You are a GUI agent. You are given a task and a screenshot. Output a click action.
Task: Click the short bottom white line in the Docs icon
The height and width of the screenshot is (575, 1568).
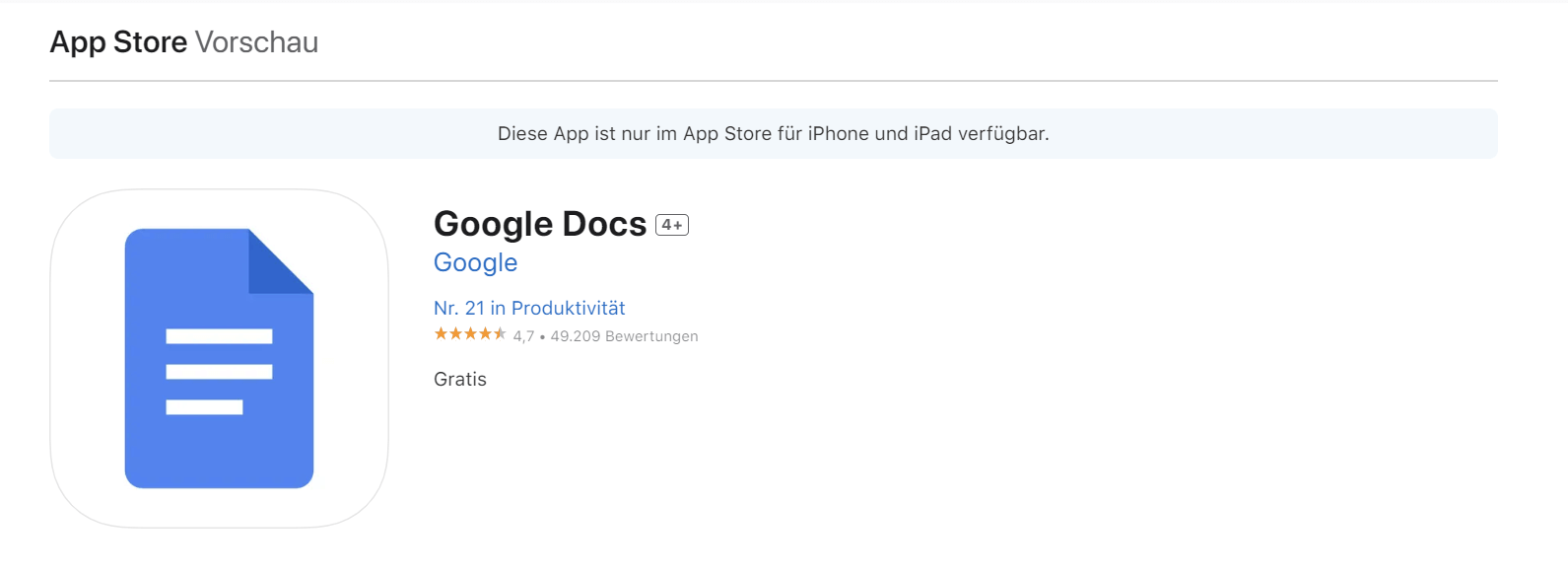click(x=204, y=407)
